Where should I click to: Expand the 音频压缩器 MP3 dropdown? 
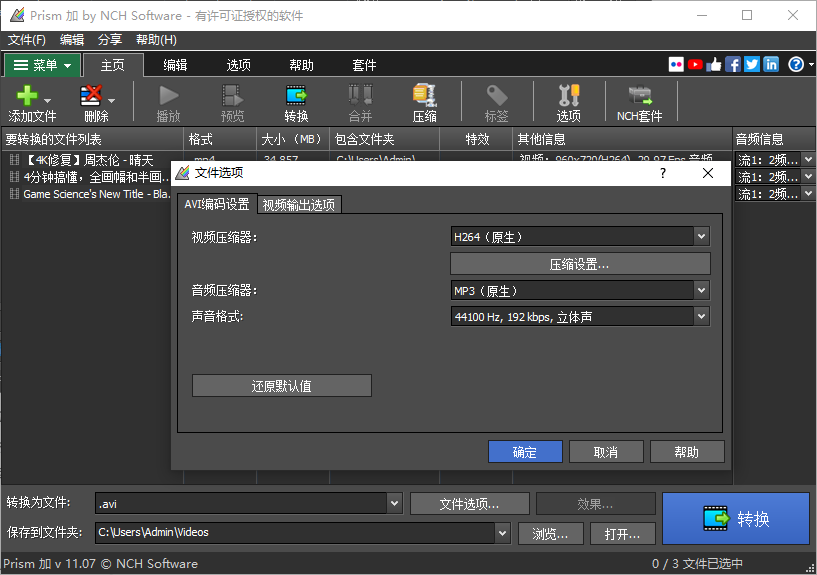coord(701,290)
